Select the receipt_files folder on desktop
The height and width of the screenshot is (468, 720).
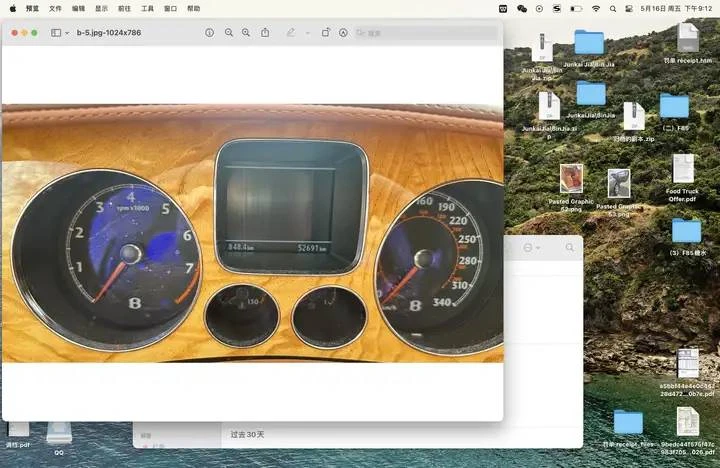628,423
